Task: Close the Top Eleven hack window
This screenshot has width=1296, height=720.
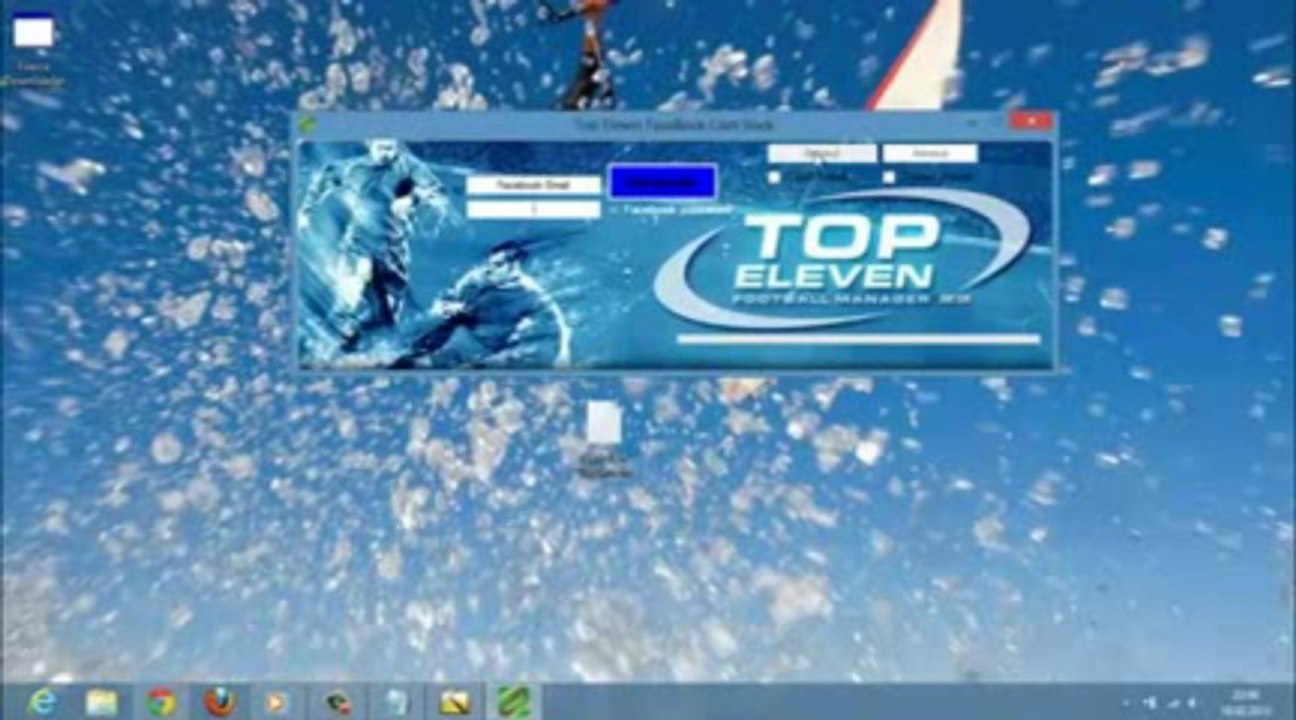Action: (1030, 122)
